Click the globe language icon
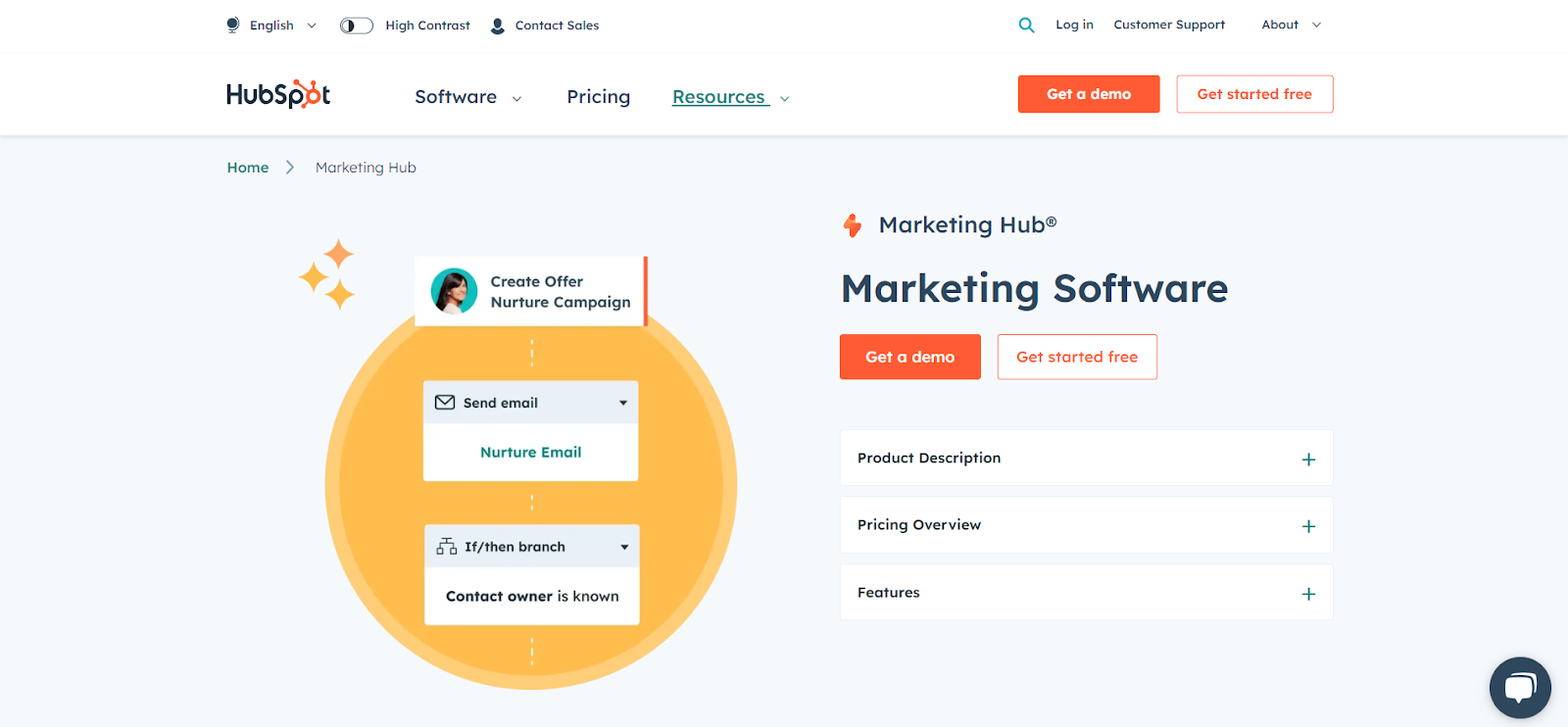The height and width of the screenshot is (727, 1568). click(233, 25)
